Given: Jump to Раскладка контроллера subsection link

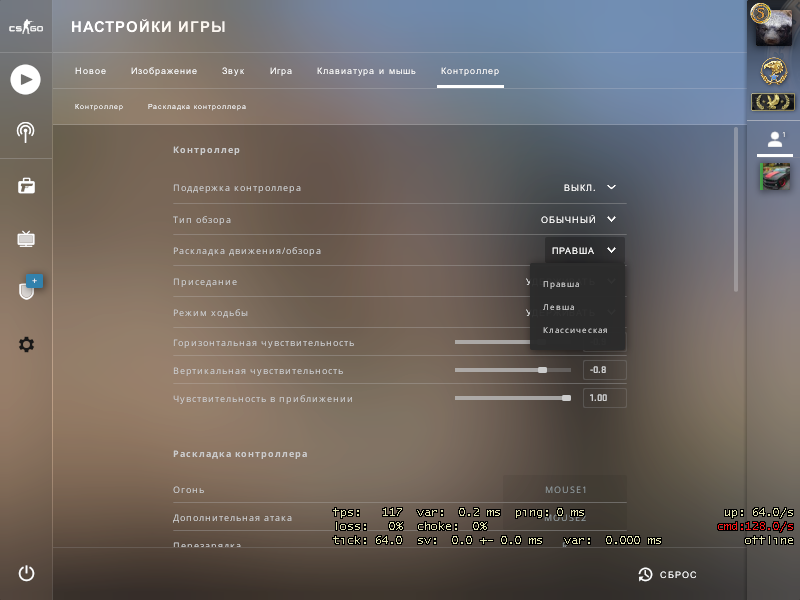Looking at the screenshot, I should (197, 107).
